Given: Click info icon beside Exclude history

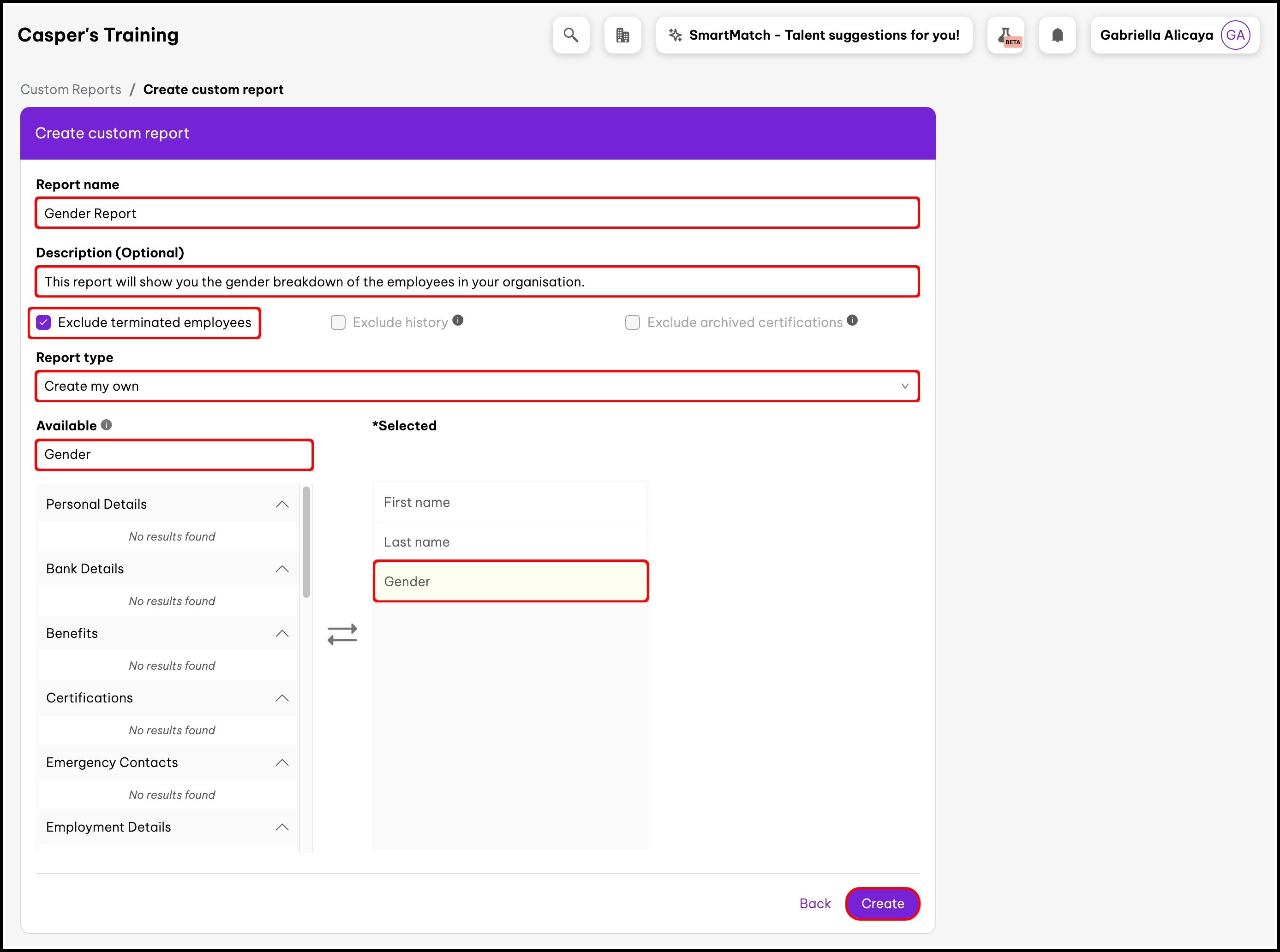Looking at the screenshot, I should click(458, 321).
